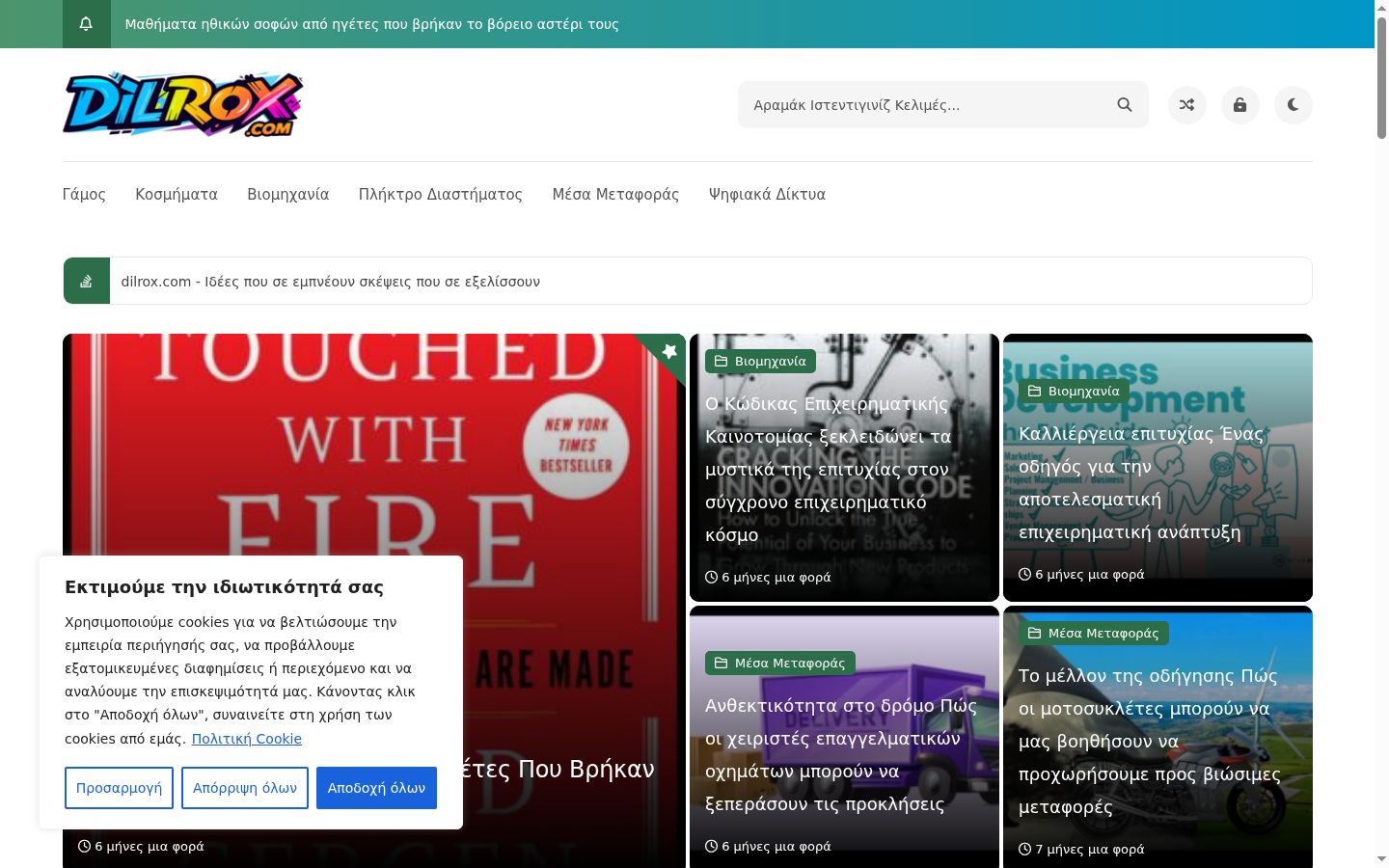The height and width of the screenshot is (868, 1389).
Task: Click the Αποδοχή όλων button
Action: point(376,788)
